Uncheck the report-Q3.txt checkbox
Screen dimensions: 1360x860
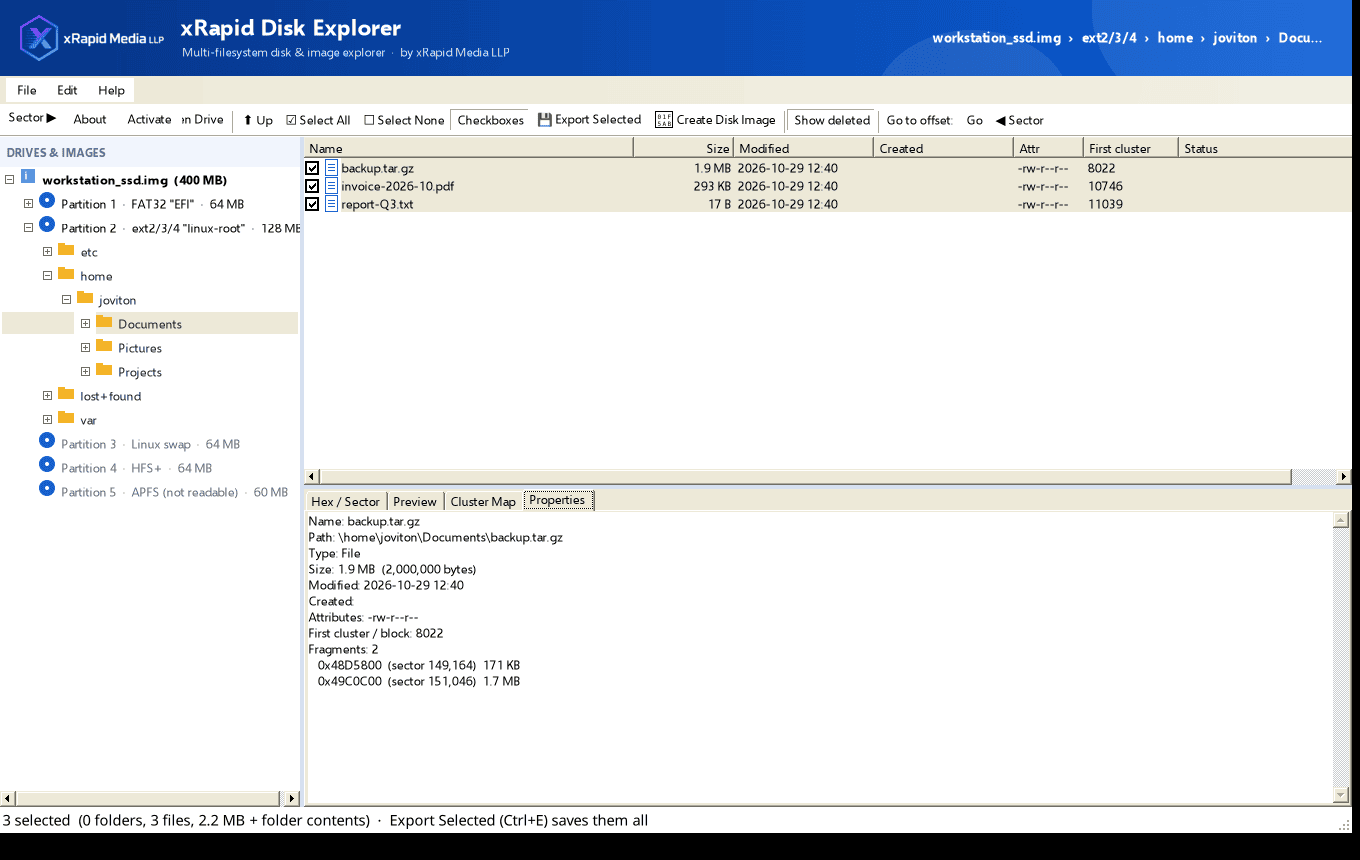[x=312, y=204]
